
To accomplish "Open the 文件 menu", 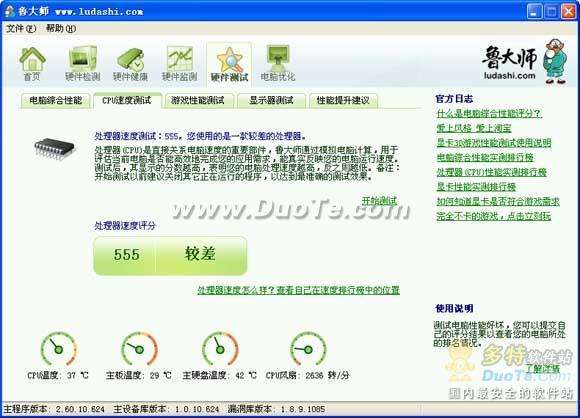I will point(21,28).
